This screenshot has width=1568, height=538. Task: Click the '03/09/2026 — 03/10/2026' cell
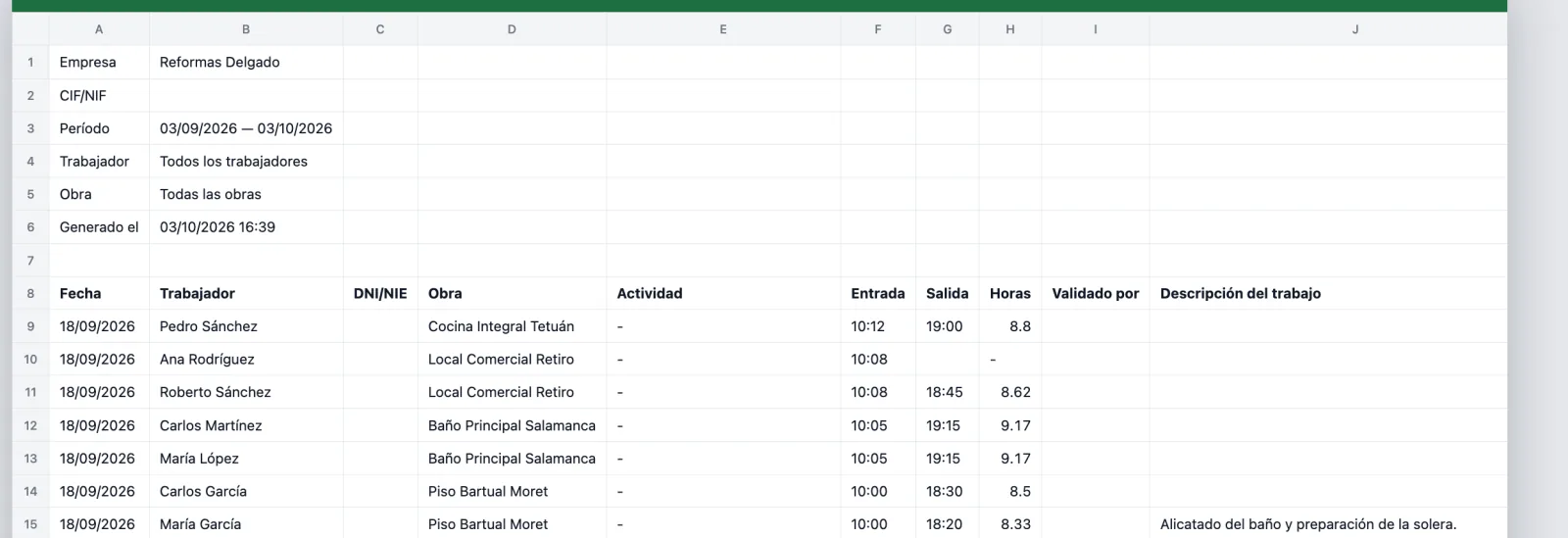[246, 128]
